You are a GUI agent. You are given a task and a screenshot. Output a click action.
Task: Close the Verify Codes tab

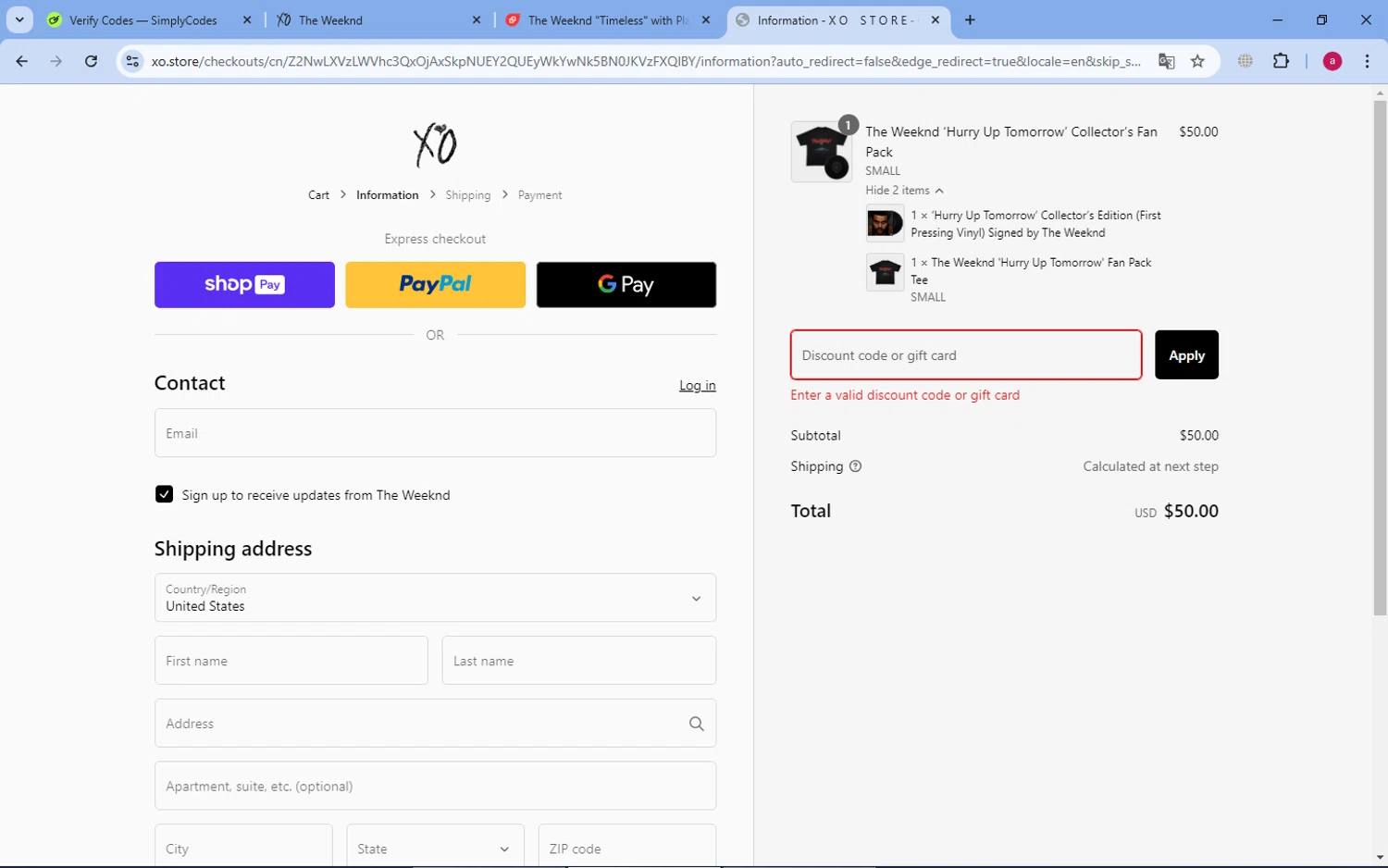point(247,19)
